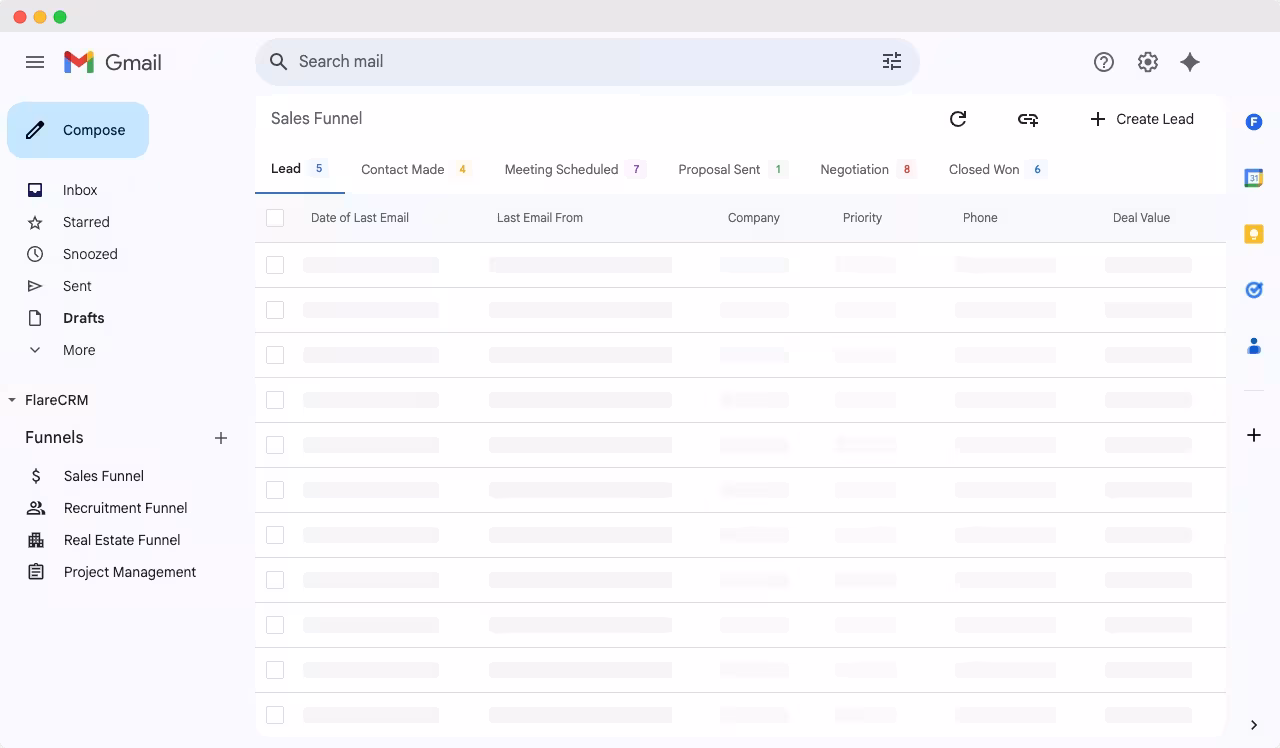Viewport: 1280px width, 748px height.
Task: Collapse the right side panel
Action: 1254,724
